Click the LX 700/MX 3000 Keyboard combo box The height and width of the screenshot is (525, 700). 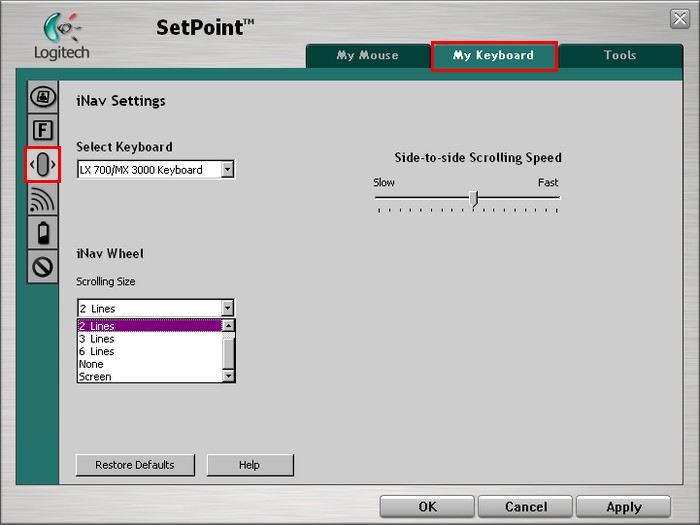[x=155, y=169]
